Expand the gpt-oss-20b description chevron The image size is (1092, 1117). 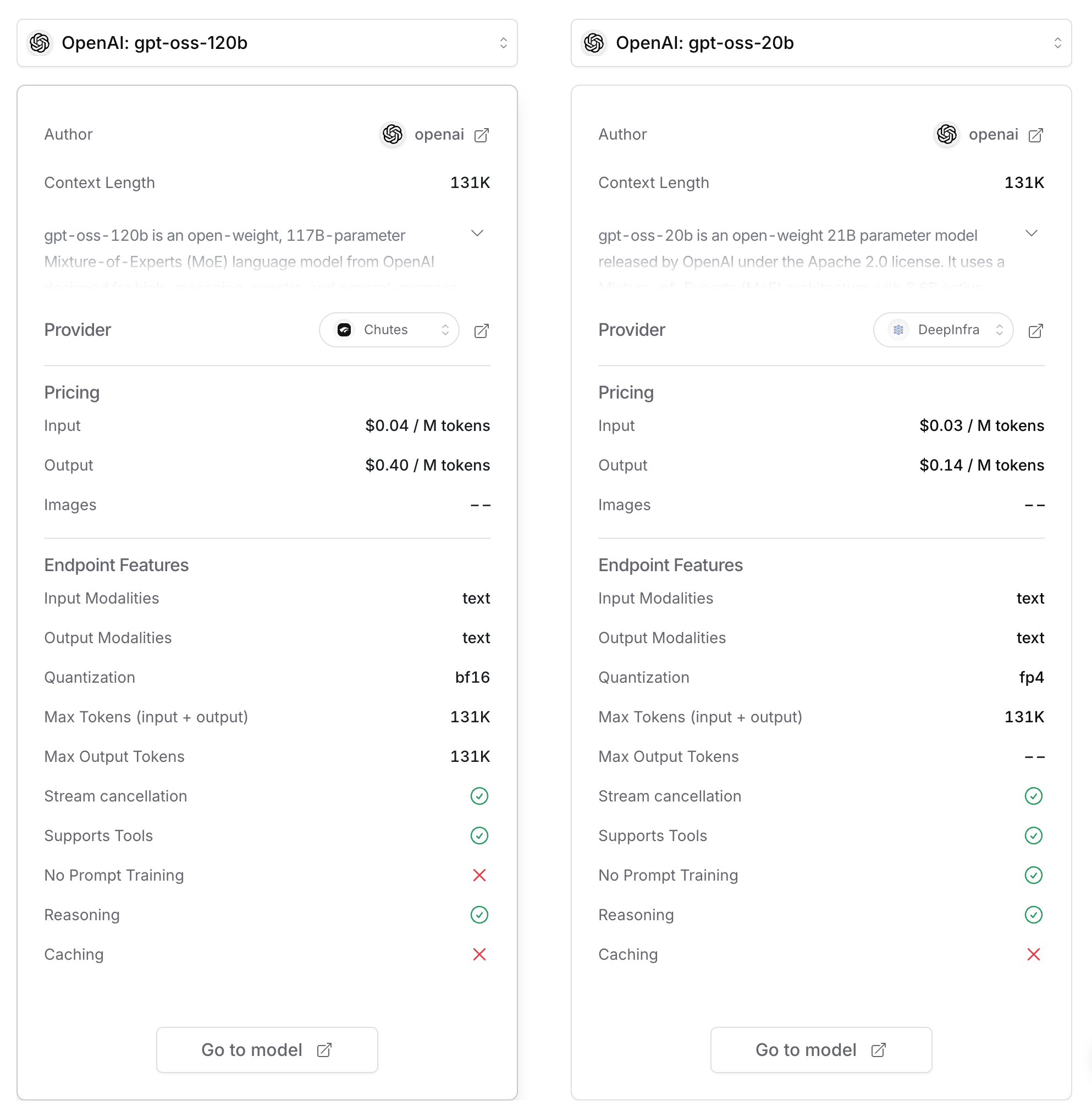click(x=1030, y=234)
